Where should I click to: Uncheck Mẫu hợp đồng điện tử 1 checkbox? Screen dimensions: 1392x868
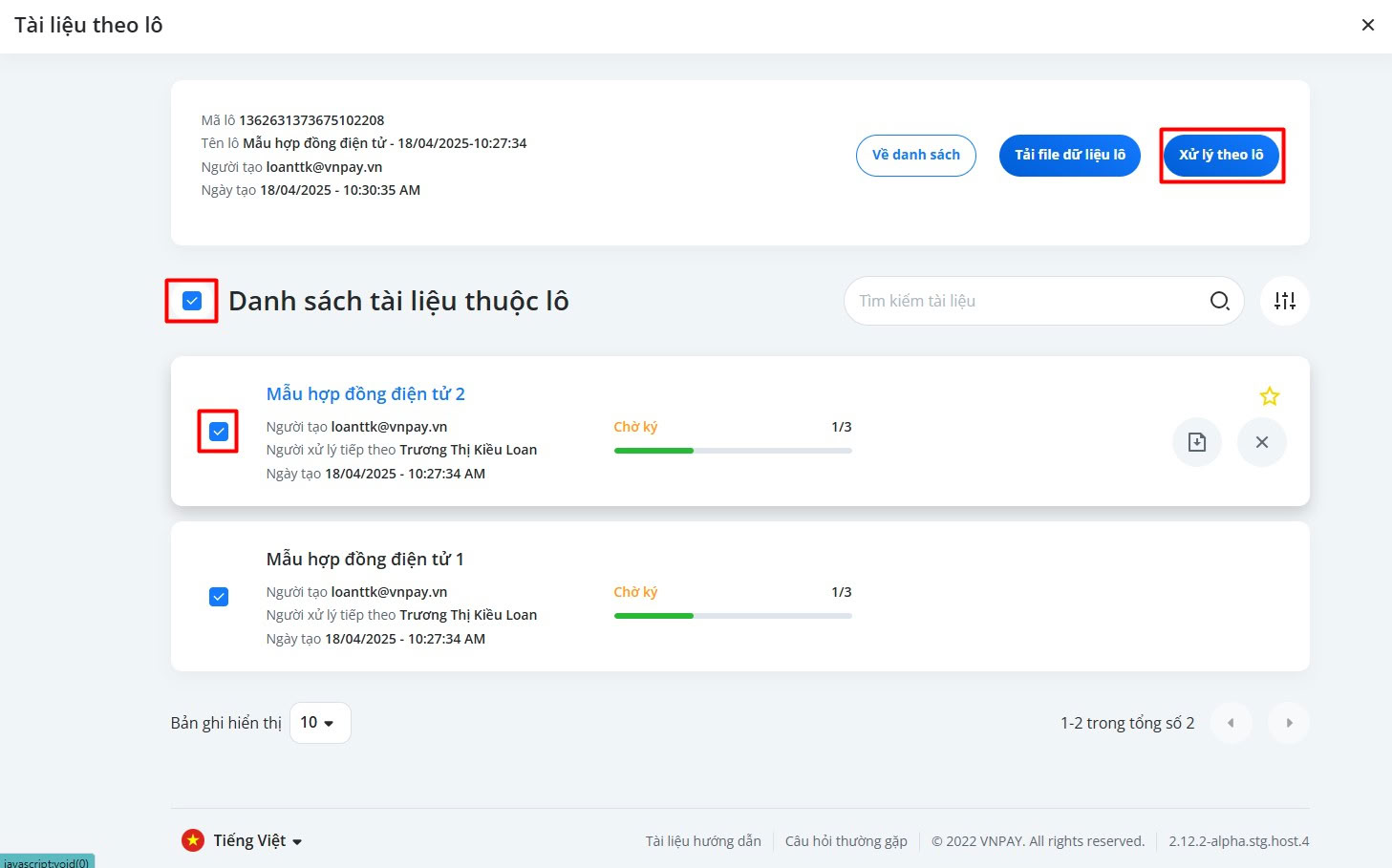[219, 597]
